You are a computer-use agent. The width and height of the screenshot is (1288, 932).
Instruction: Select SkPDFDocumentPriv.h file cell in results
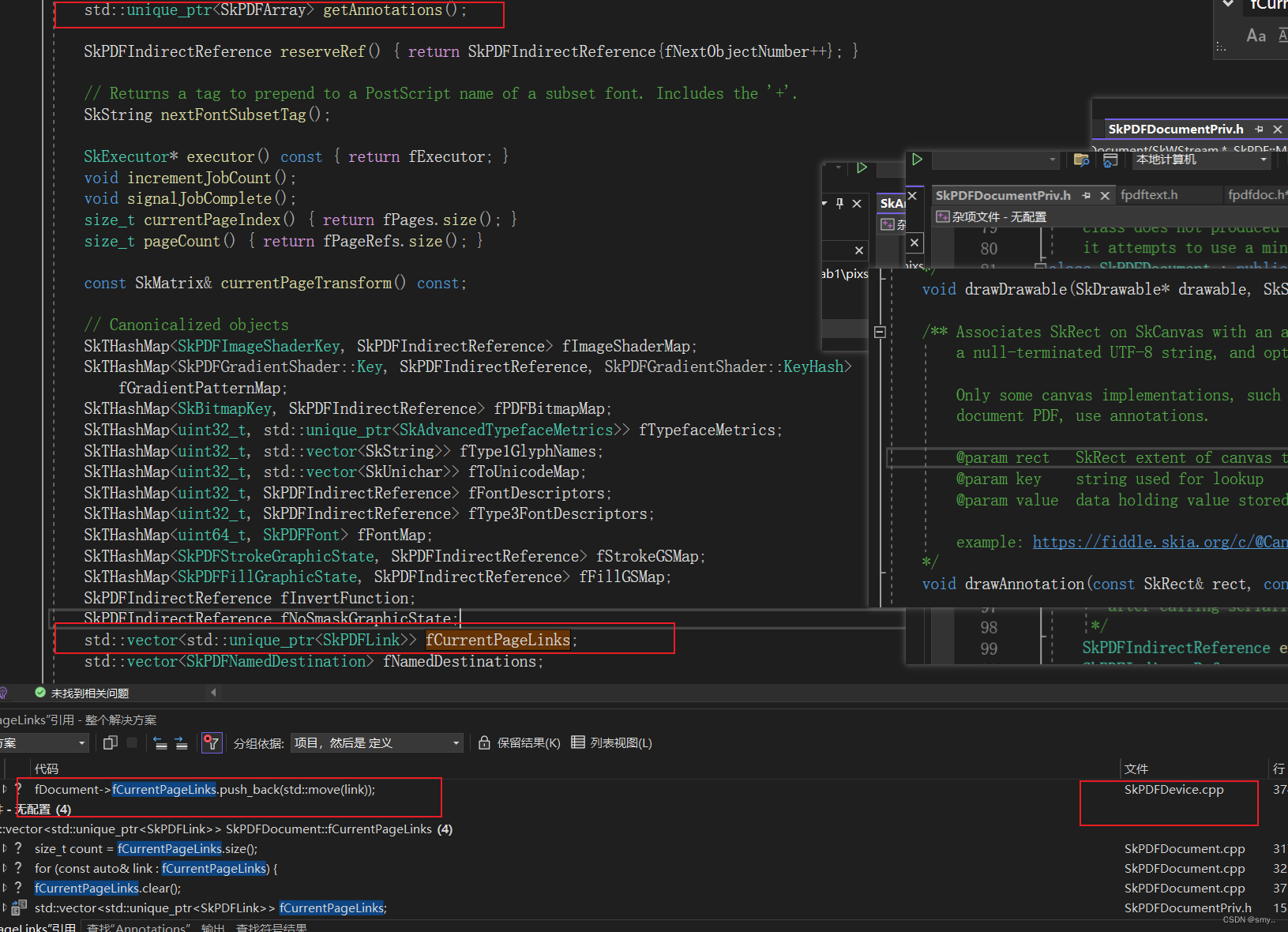click(1188, 908)
